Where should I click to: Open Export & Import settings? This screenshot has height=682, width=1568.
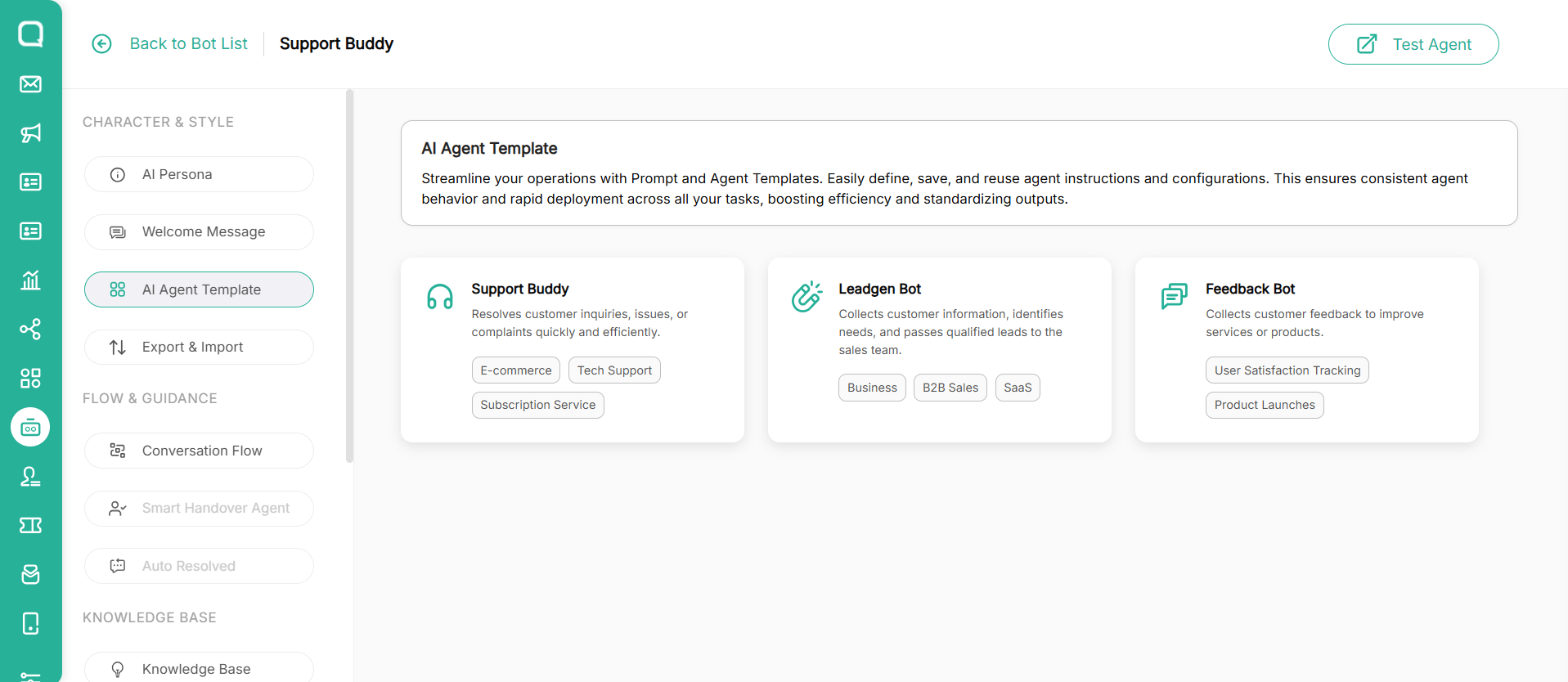[x=199, y=347]
